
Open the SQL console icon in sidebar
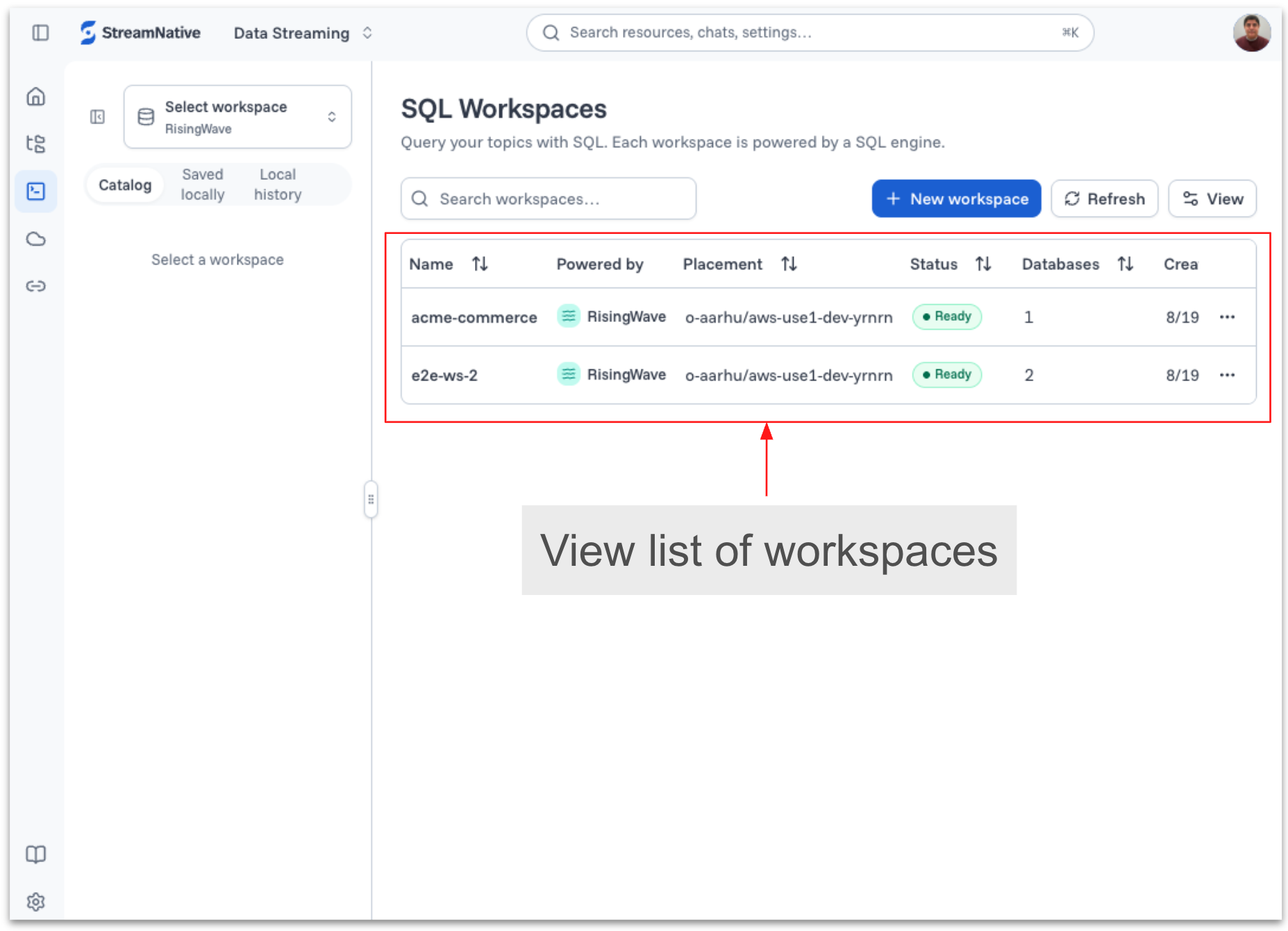[36, 191]
